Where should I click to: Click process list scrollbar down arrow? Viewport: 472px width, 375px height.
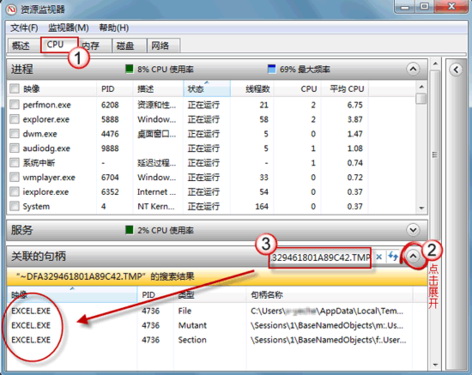(422, 208)
